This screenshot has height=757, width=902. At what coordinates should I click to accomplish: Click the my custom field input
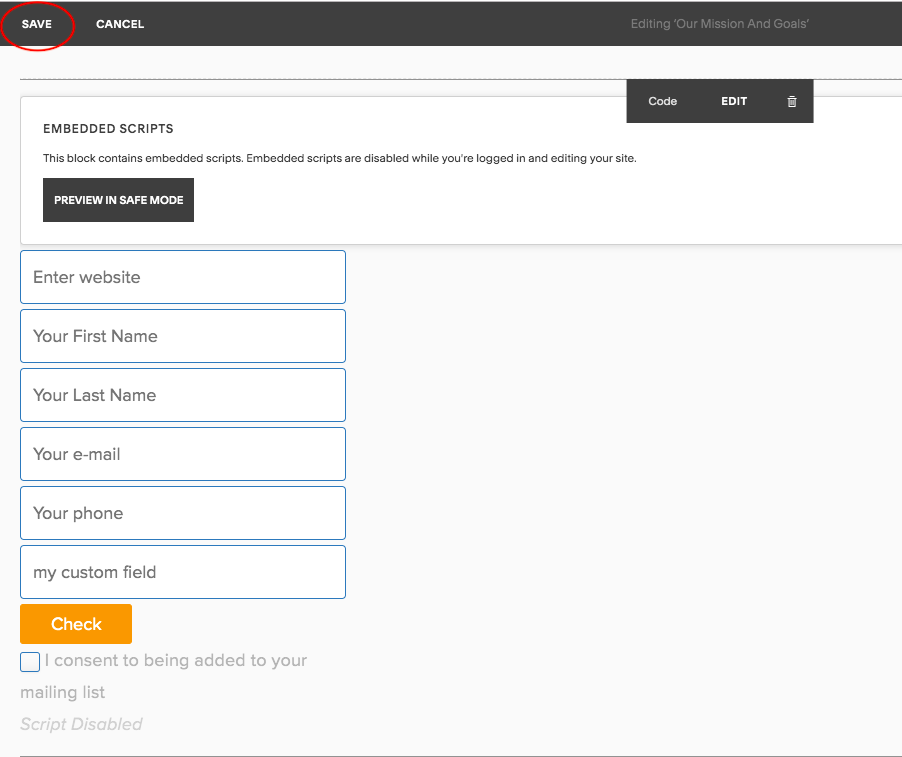(183, 572)
